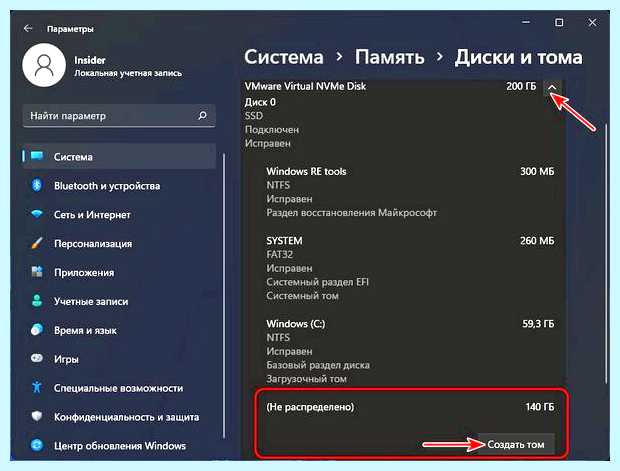Click the Игры gamepad icon
The height and width of the screenshot is (471, 620).
point(37,358)
